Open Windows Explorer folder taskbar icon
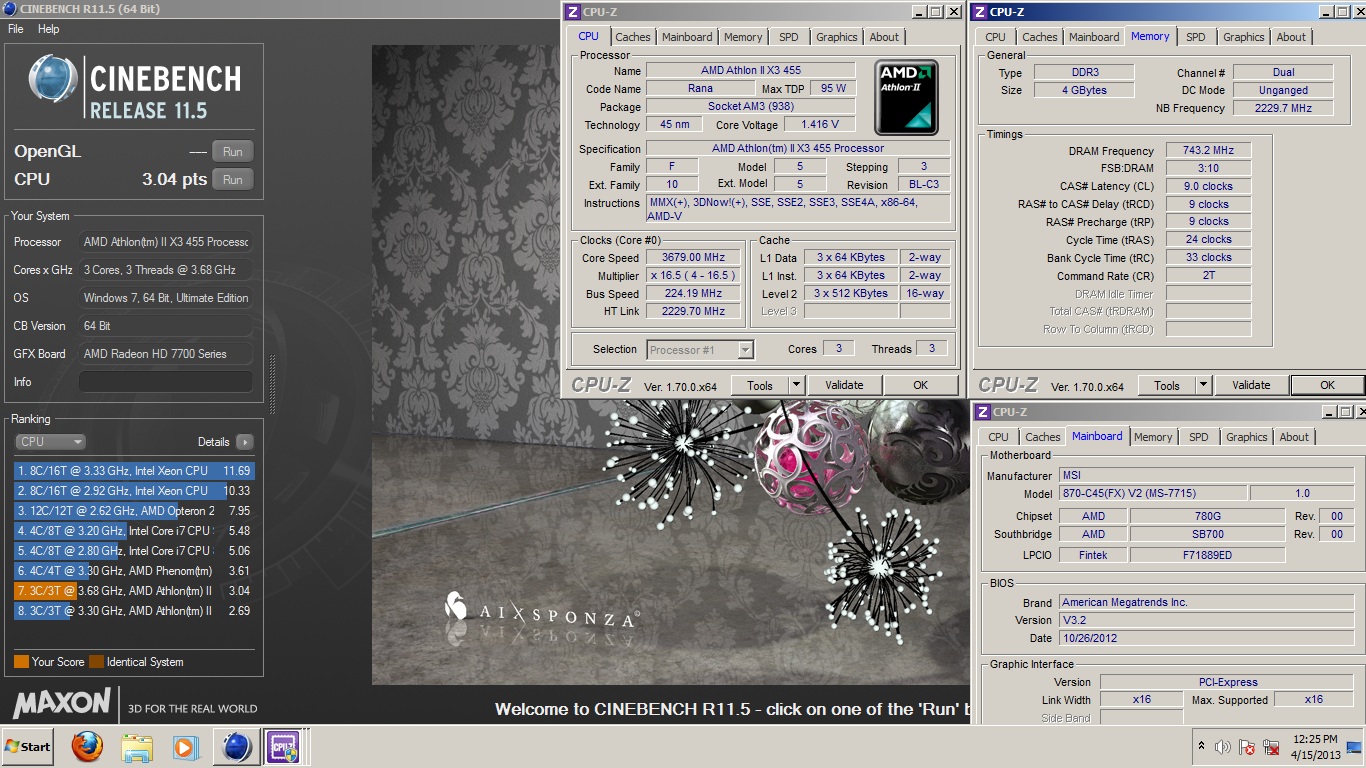 pos(136,747)
